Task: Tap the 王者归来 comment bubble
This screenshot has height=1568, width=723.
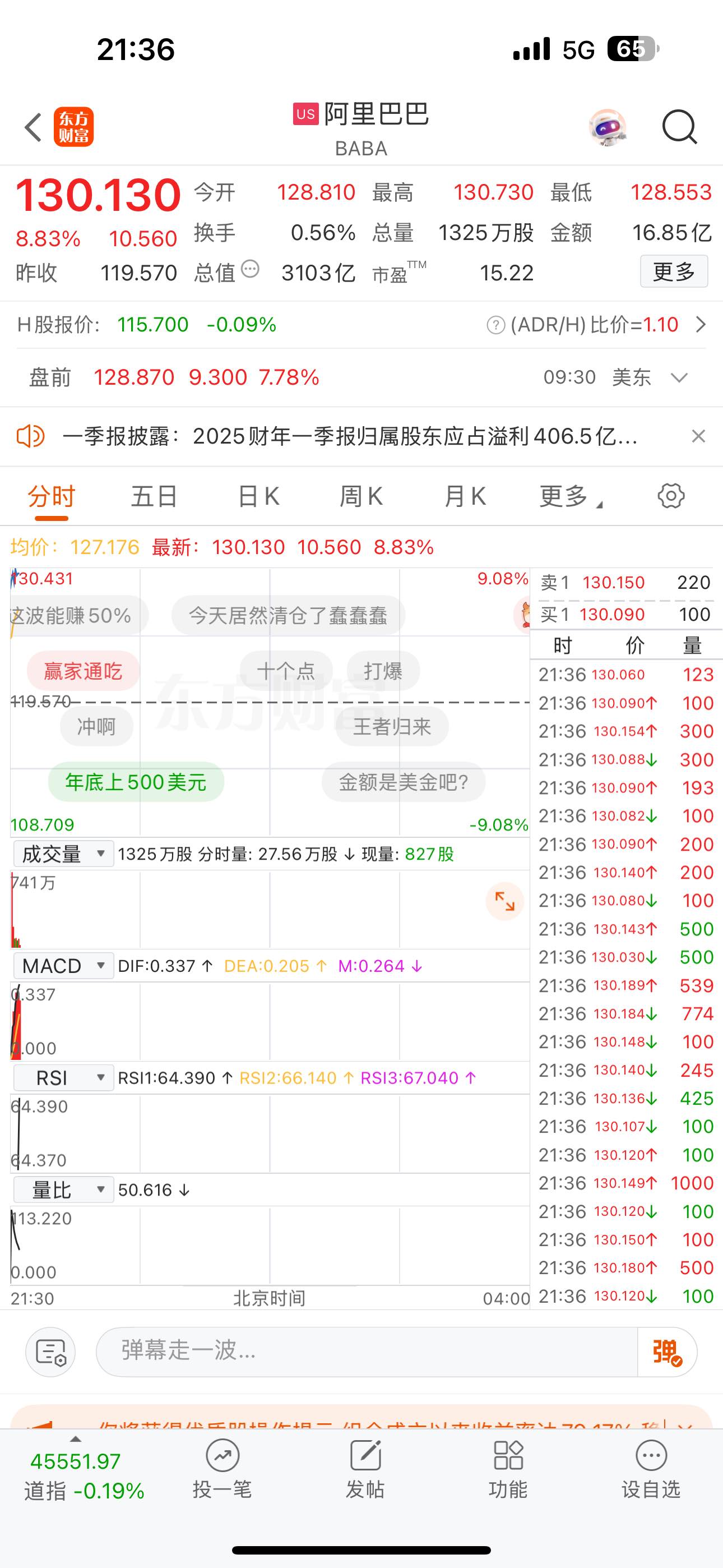Action: [x=392, y=727]
